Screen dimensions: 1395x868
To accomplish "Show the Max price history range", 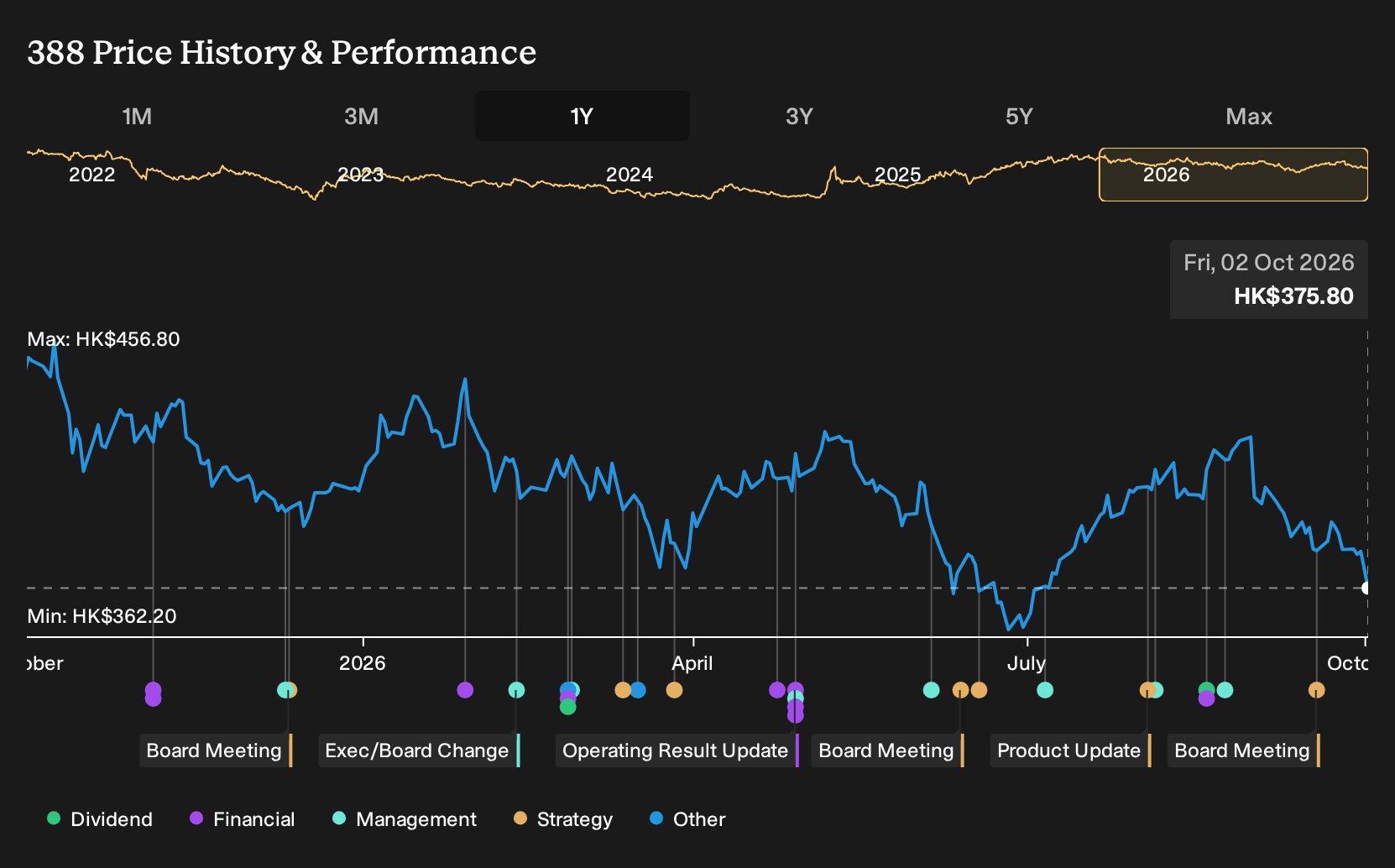I will (x=1249, y=116).
